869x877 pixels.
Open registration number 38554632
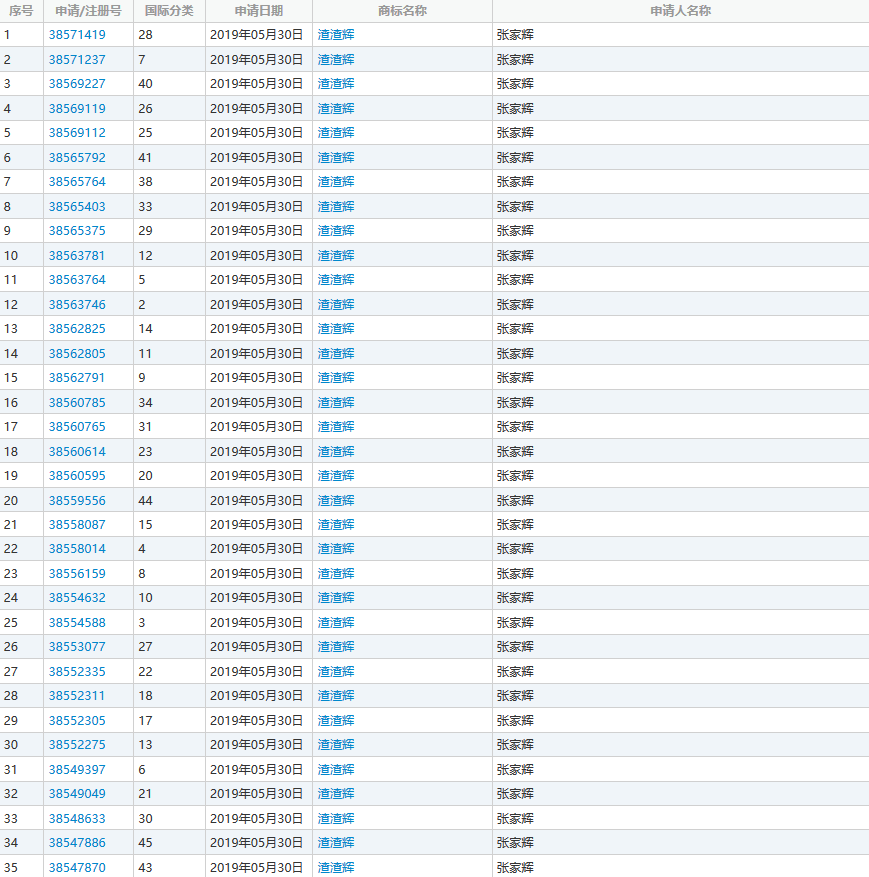(77, 598)
